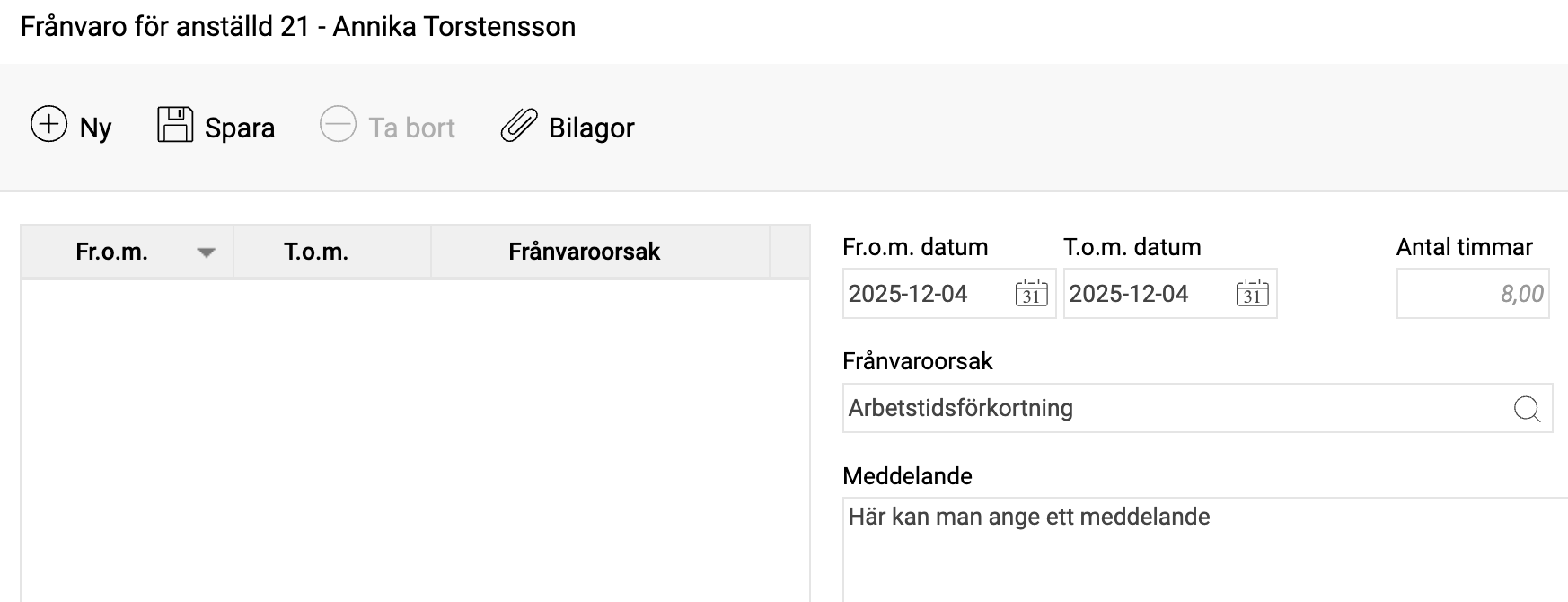Click the Fr.o.m. column header text
Screen dimensions: 1568x602
point(111,252)
